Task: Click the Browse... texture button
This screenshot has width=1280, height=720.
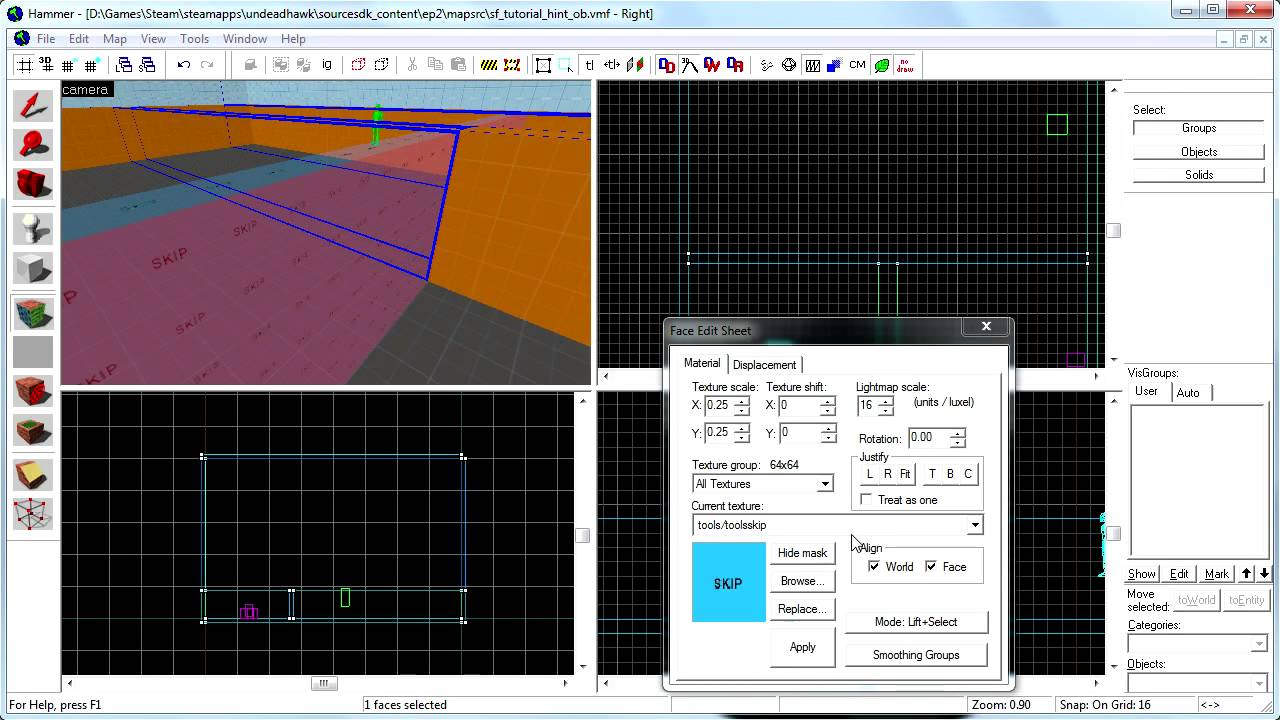Action: 802,581
